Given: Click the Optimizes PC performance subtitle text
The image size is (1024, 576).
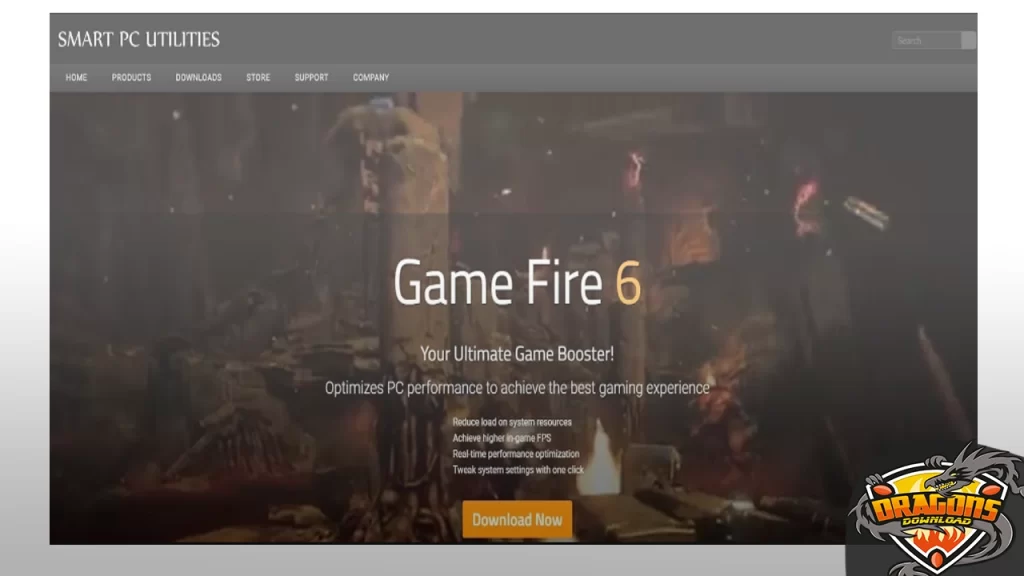Looking at the screenshot, I should (516, 385).
